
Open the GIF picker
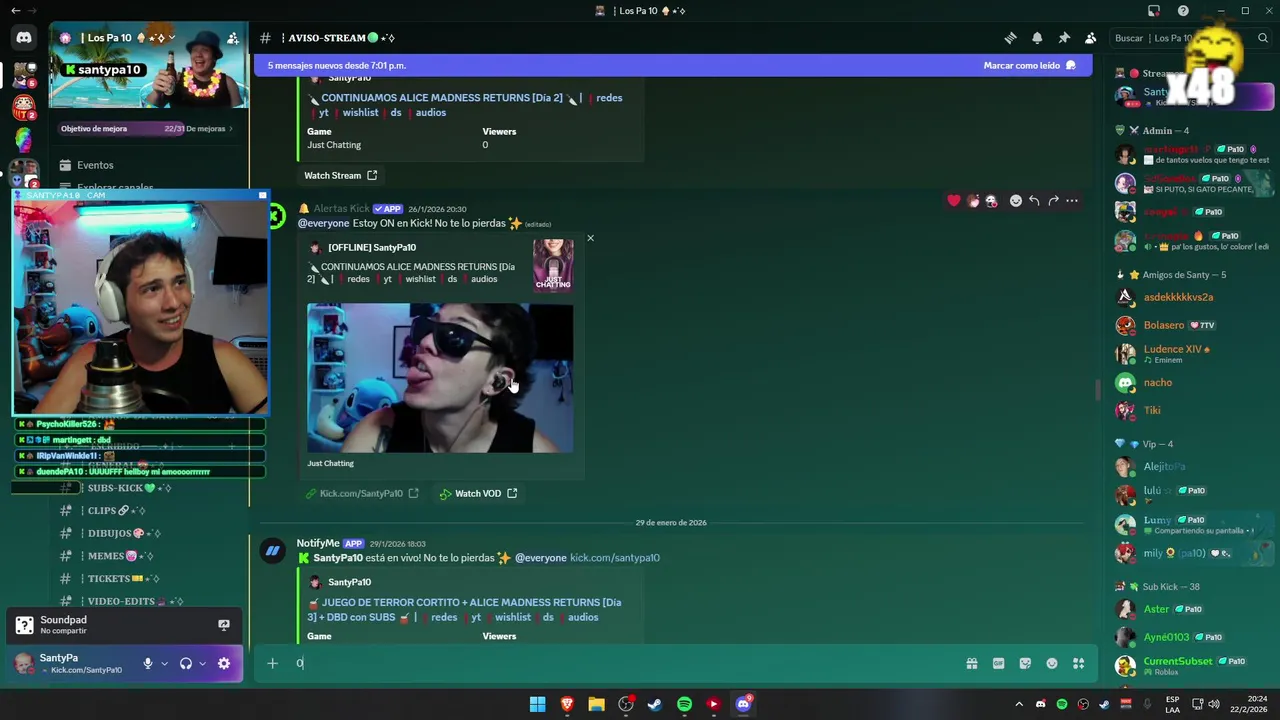998,663
